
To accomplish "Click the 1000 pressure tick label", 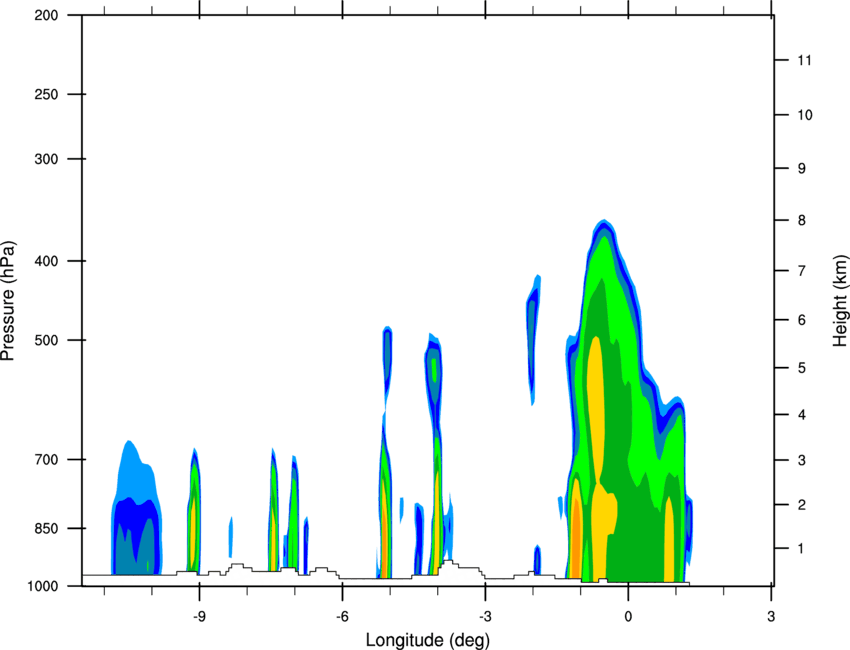I will (x=42, y=586).
